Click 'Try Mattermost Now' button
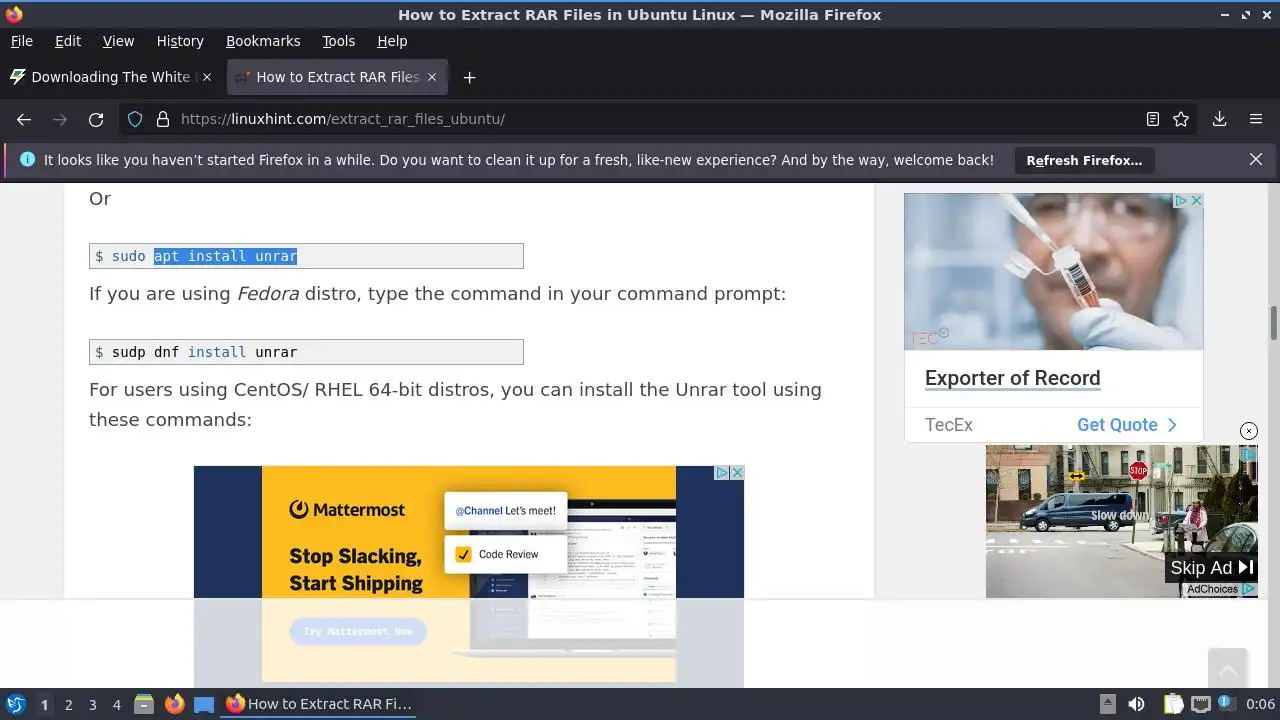 click(x=358, y=632)
